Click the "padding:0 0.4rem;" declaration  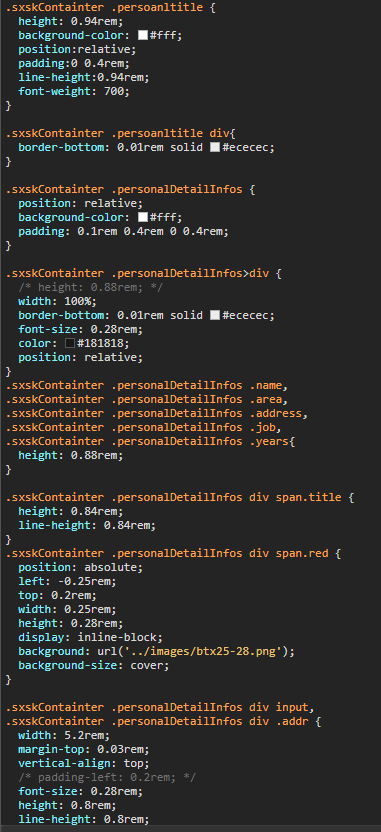click(x=74, y=64)
